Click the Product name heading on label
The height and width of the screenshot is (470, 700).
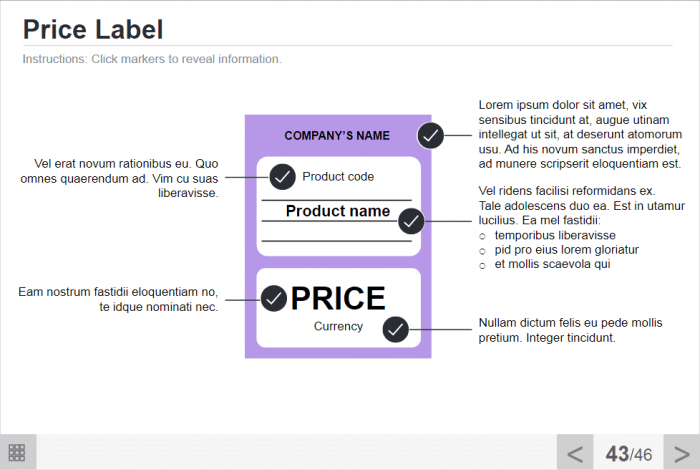point(337,211)
